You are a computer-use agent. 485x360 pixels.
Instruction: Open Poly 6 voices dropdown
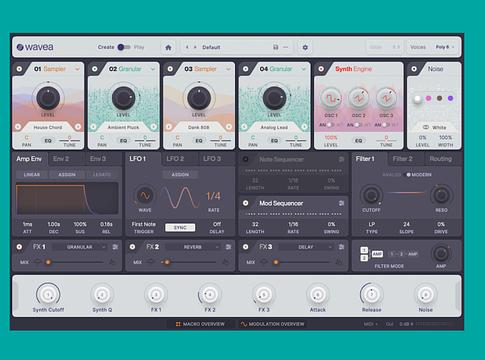[x=445, y=47]
